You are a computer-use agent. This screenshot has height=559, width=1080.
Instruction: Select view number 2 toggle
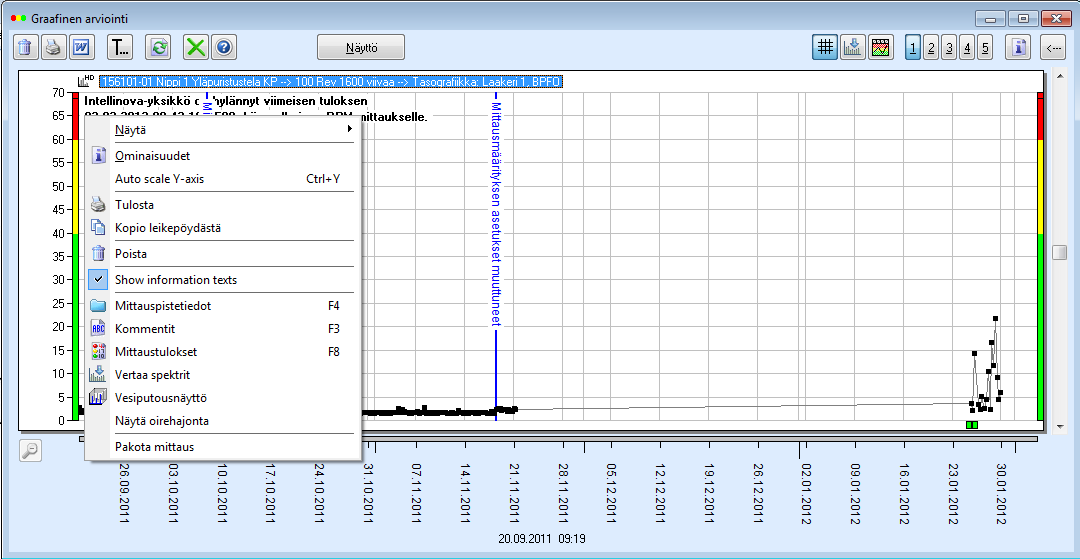(x=931, y=48)
